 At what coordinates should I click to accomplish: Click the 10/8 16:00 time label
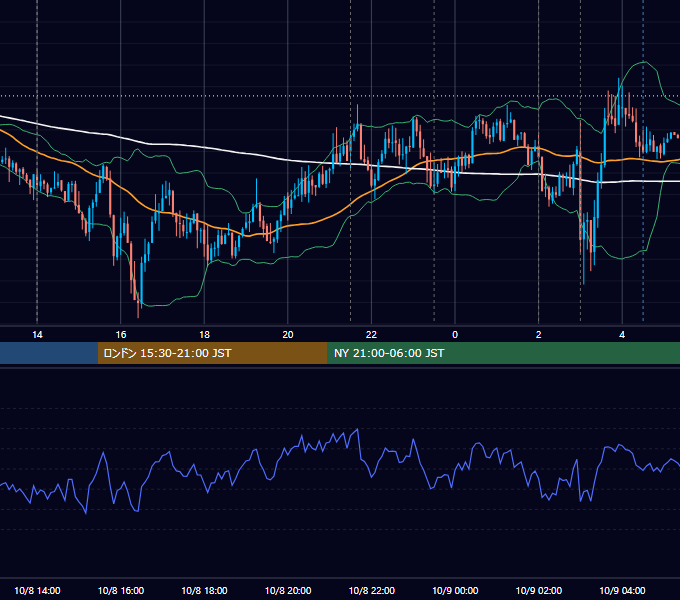(x=121, y=590)
